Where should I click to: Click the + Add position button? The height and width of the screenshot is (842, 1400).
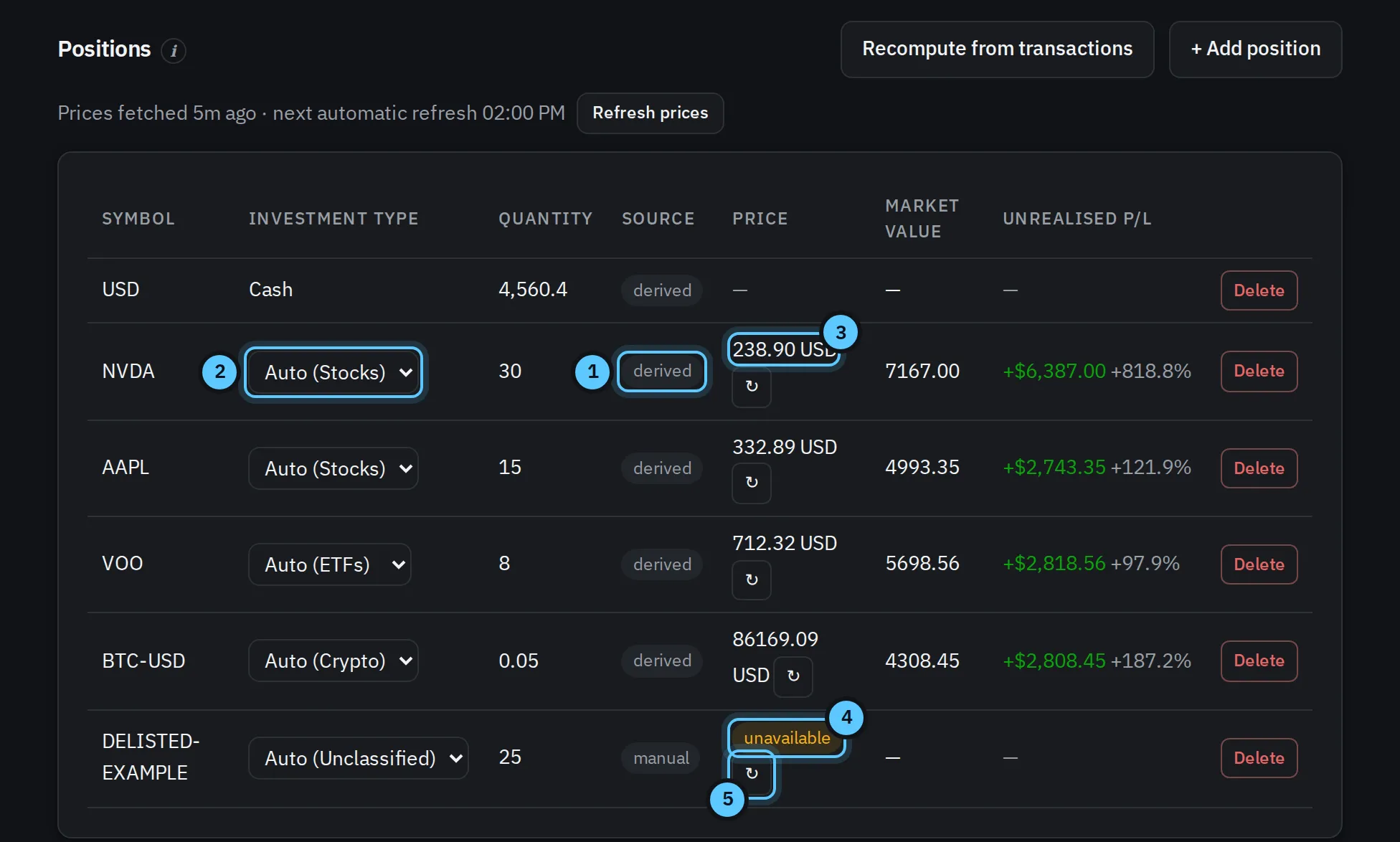coord(1255,49)
